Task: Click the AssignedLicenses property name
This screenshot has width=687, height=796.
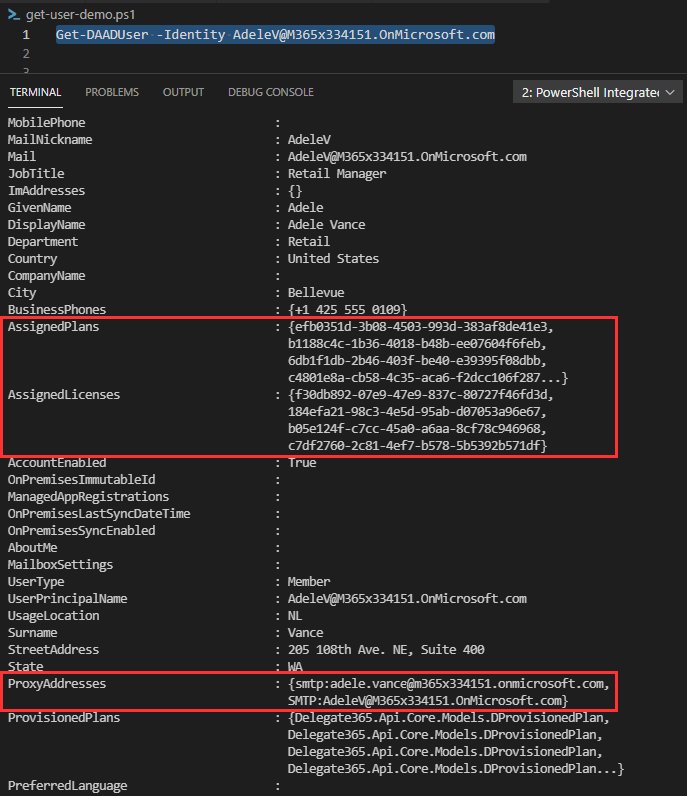Action: pyautogui.click(x=63, y=395)
